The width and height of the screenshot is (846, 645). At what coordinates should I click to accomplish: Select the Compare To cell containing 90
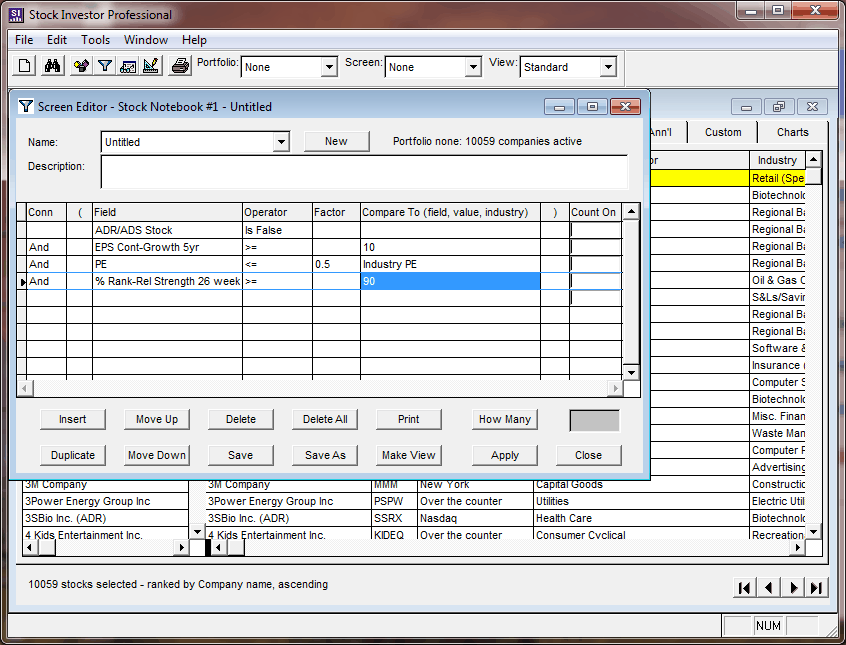click(450, 282)
